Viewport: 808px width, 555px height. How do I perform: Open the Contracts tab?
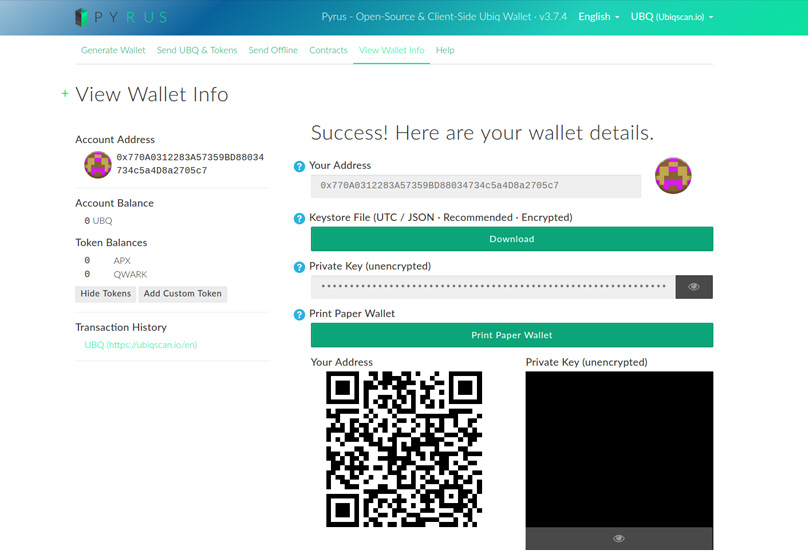click(x=328, y=50)
